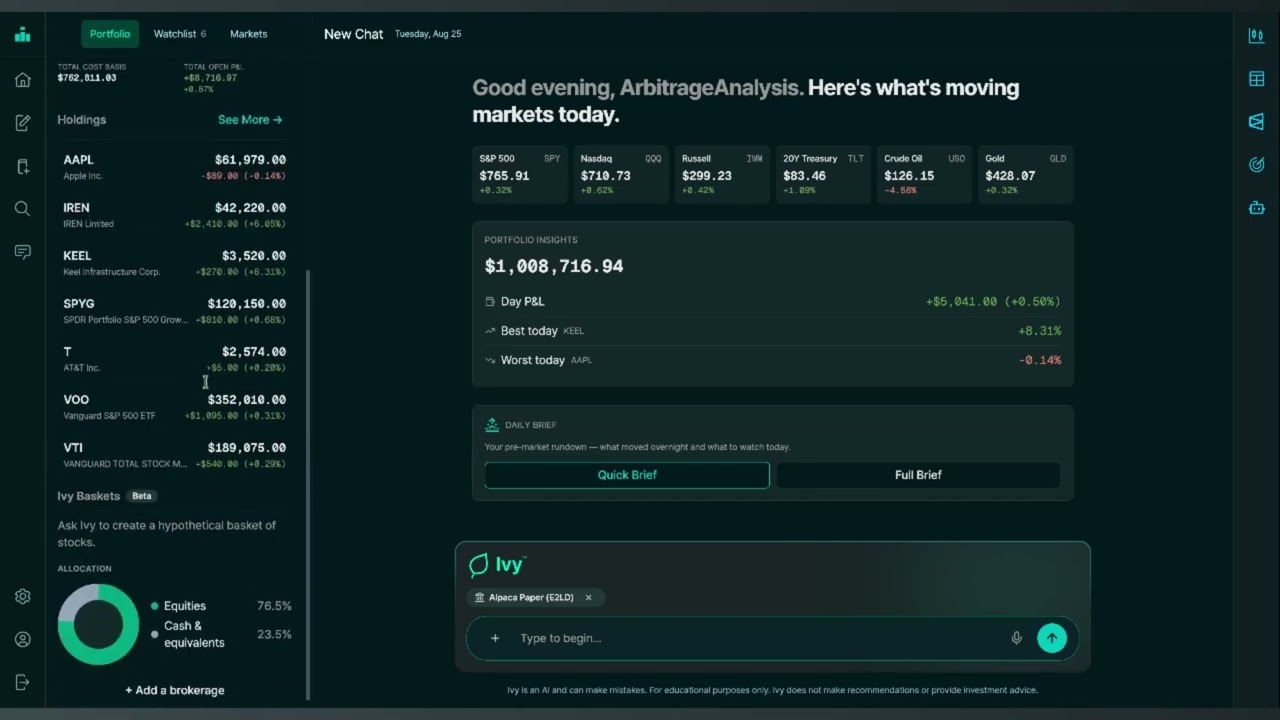Click the microphone voice input icon
Image resolution: width=1280 pixels, height=720 pixels.
[1016, 638]
